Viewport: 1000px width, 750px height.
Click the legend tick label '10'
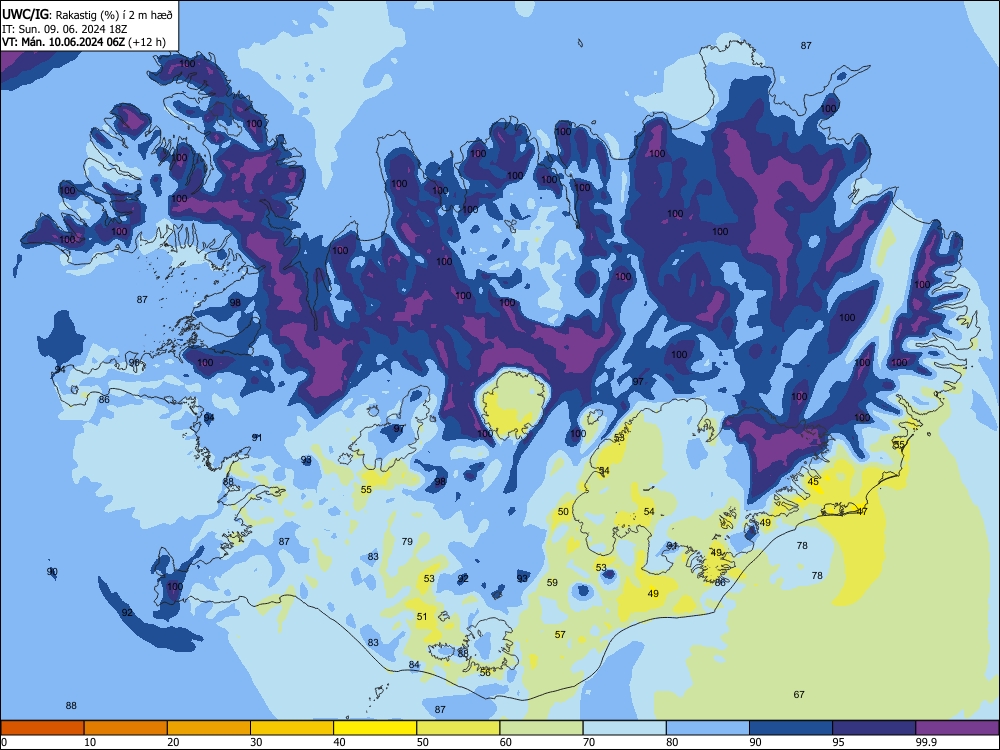tap(90, 742)
